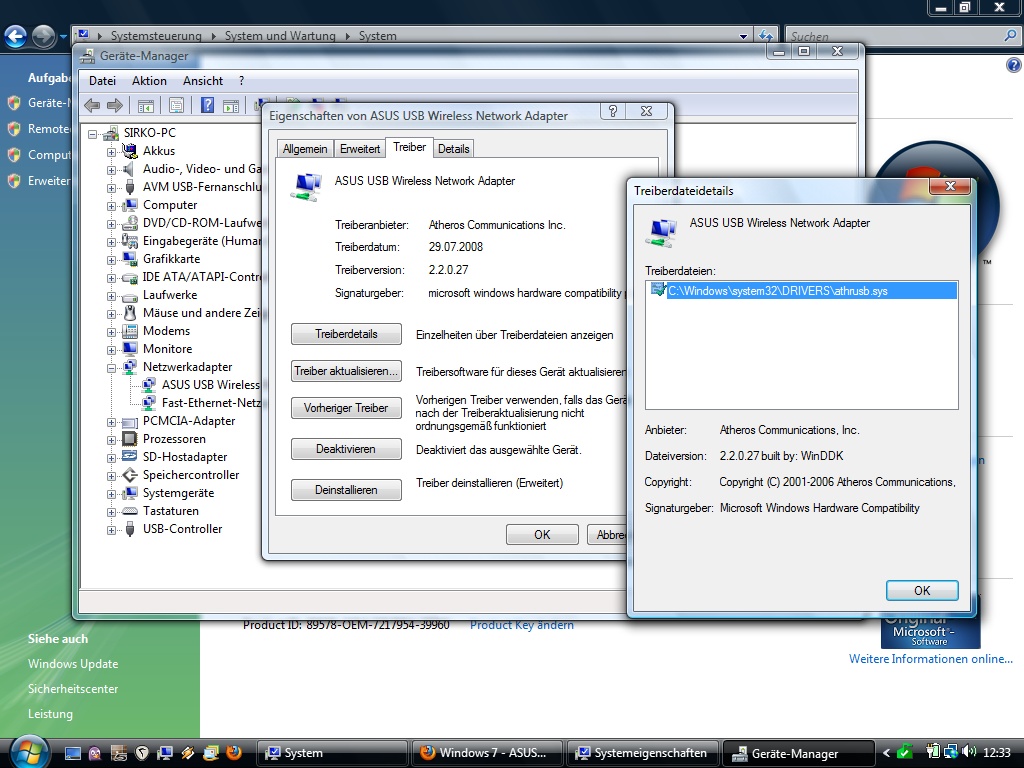Toggle the action pane toolbar icon

click(231, 105)
